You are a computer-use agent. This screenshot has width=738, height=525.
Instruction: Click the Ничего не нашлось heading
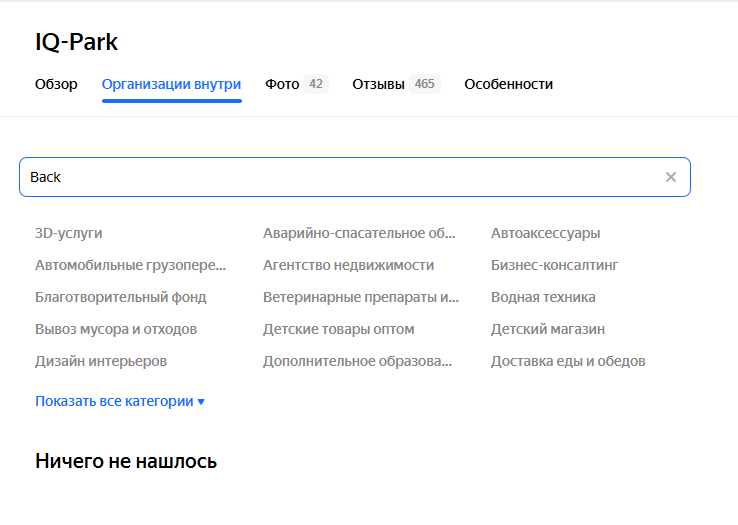coord(126,461)
